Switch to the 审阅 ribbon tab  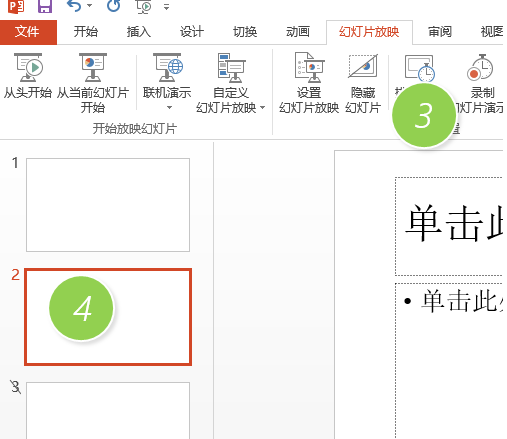coord(440,32)
